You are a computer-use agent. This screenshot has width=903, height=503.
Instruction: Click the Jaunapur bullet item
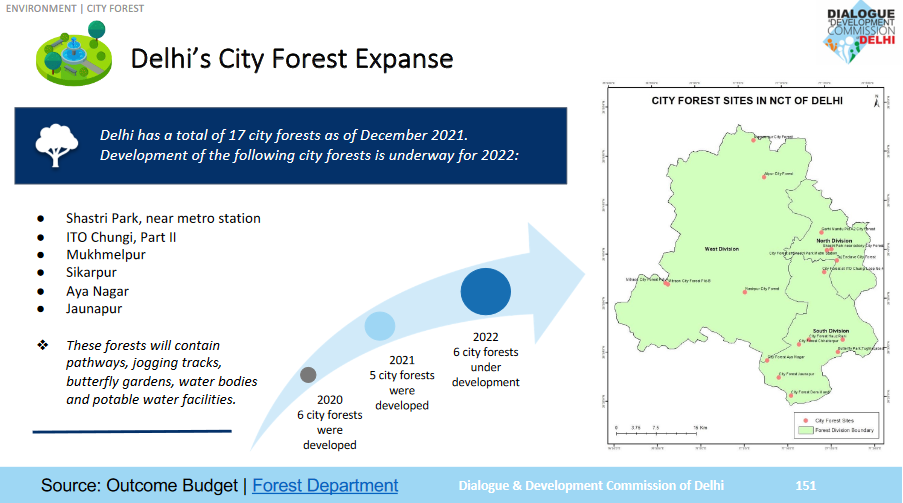94,309
